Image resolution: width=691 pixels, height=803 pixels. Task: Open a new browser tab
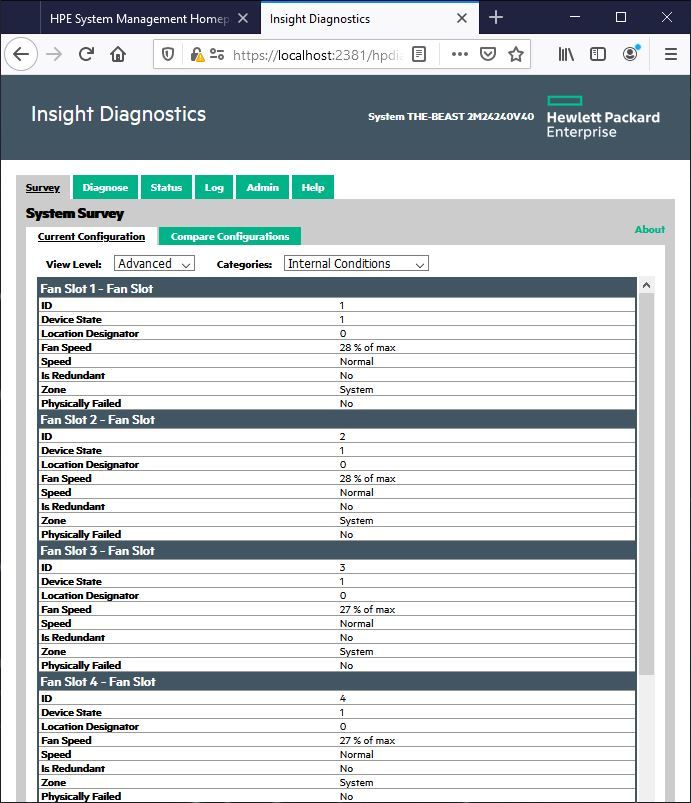point(496,17)
